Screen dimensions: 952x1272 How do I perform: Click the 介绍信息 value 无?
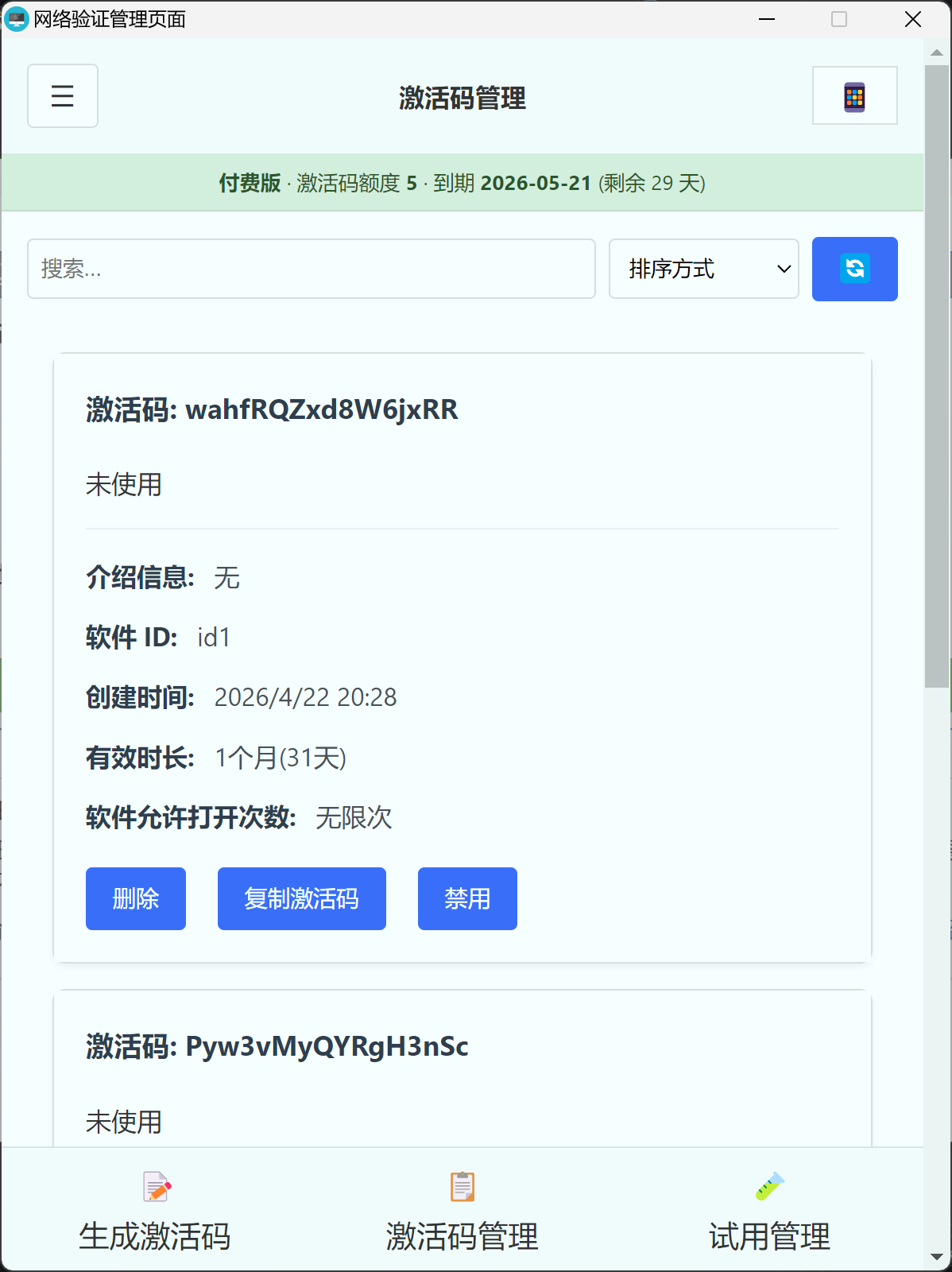pos(226,578)
